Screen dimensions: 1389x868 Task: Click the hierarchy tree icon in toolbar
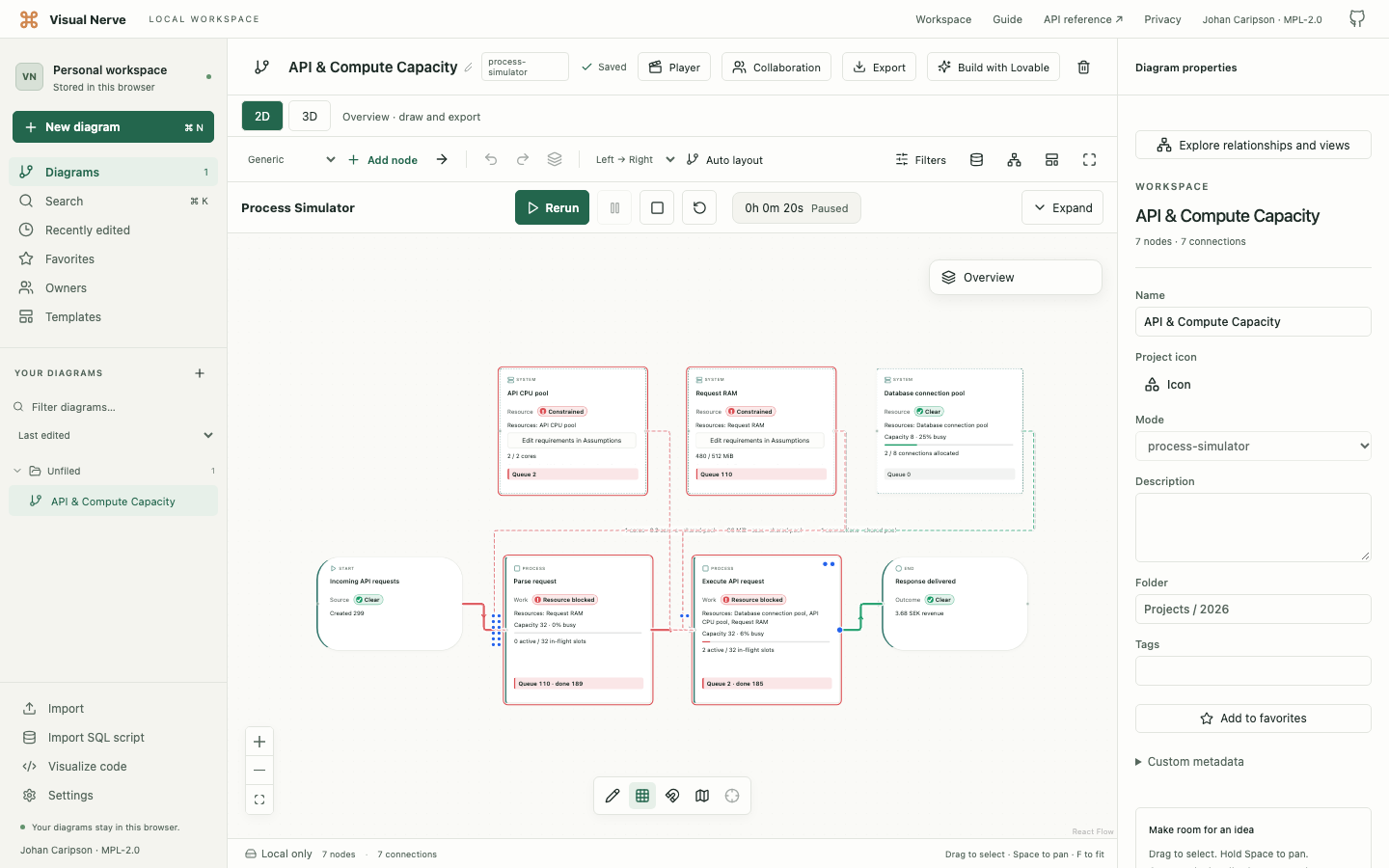tap(1014, 160)
